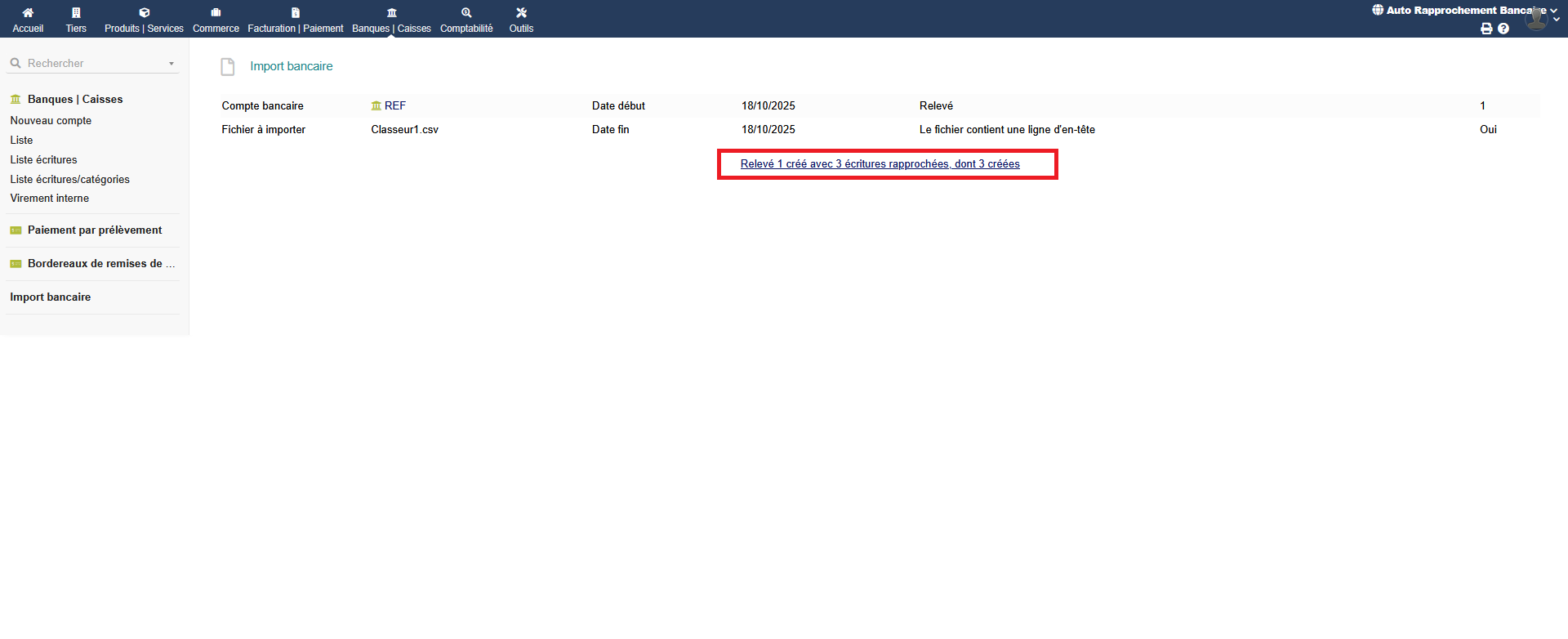Open the created Relevé 1 result link
Image resolution: width=1568 pixels, height=639 pixels.
[880, 164]
